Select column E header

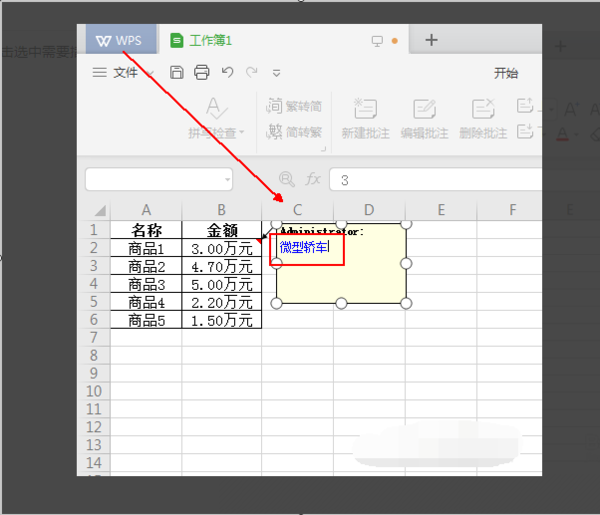[x=441, y=210]
